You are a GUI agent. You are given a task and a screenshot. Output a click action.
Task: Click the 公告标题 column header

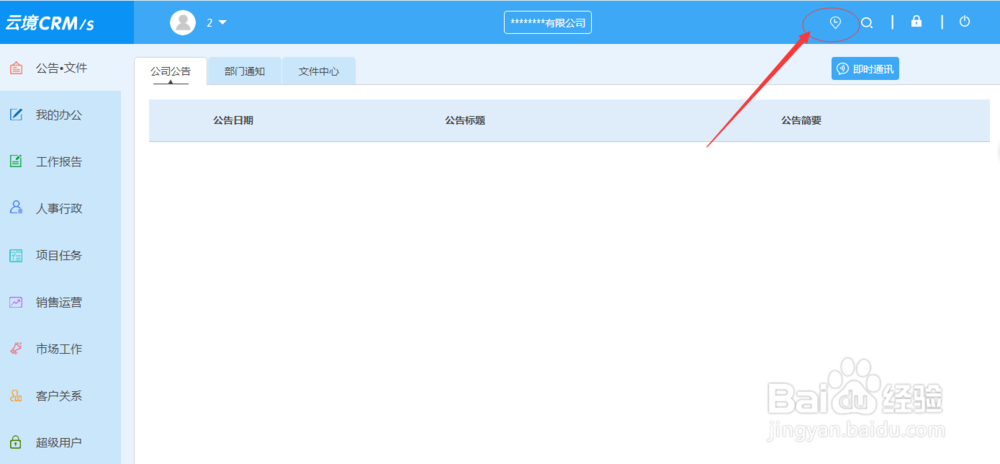tap(465, 120)
